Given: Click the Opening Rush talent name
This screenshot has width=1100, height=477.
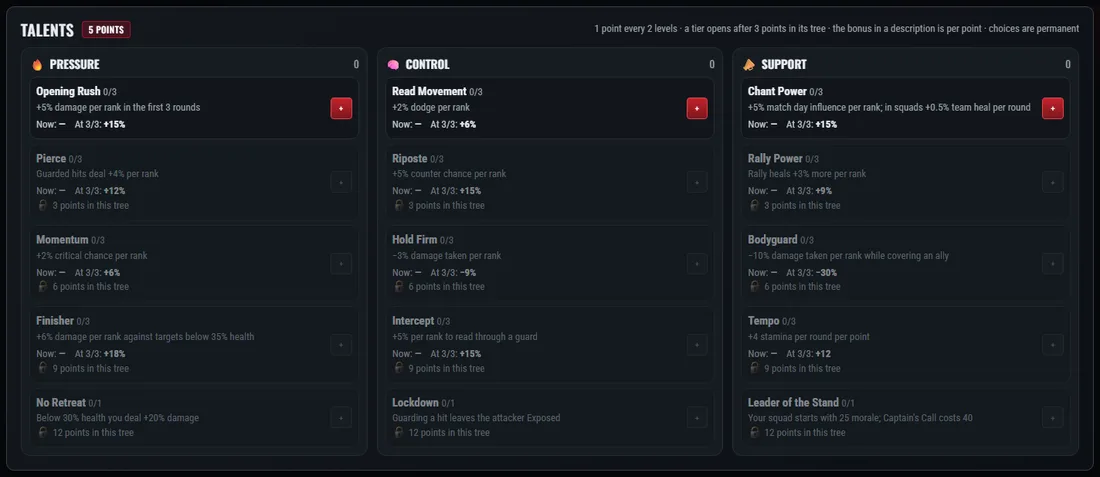Looking at the screenshot, I should coord(68,91).
